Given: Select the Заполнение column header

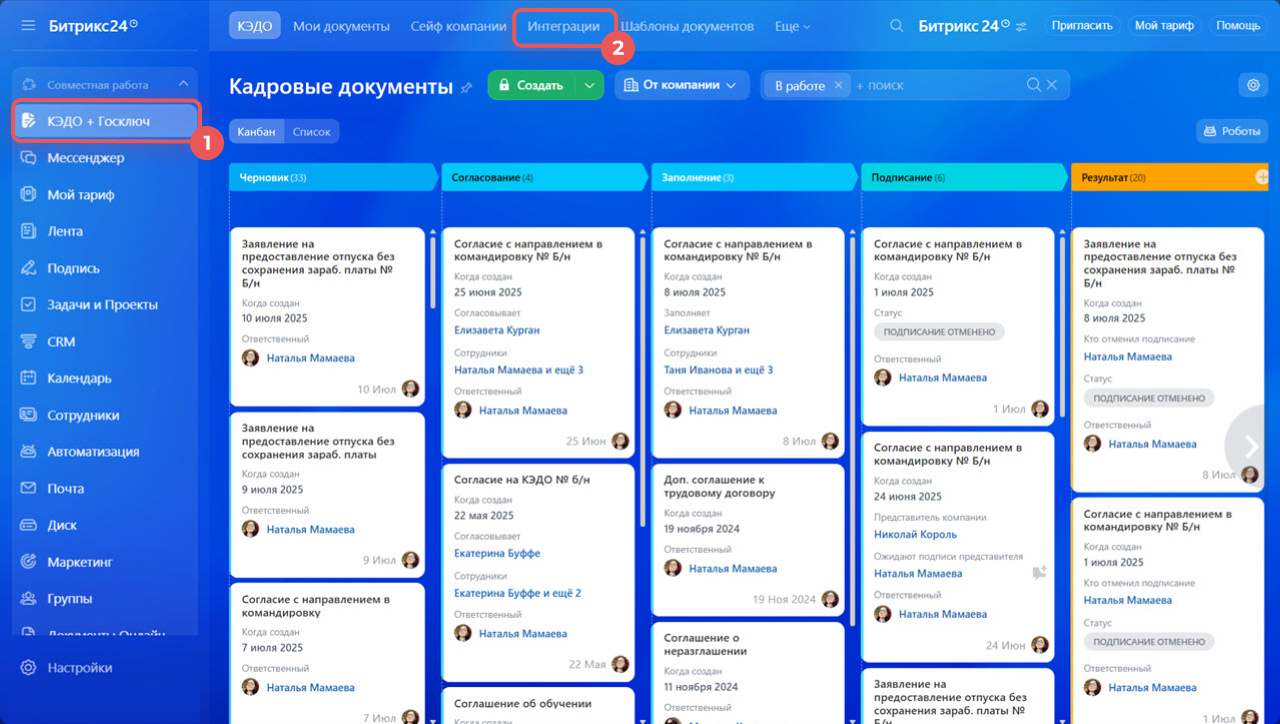Looking at the screenshot, I should click(753, 177).
